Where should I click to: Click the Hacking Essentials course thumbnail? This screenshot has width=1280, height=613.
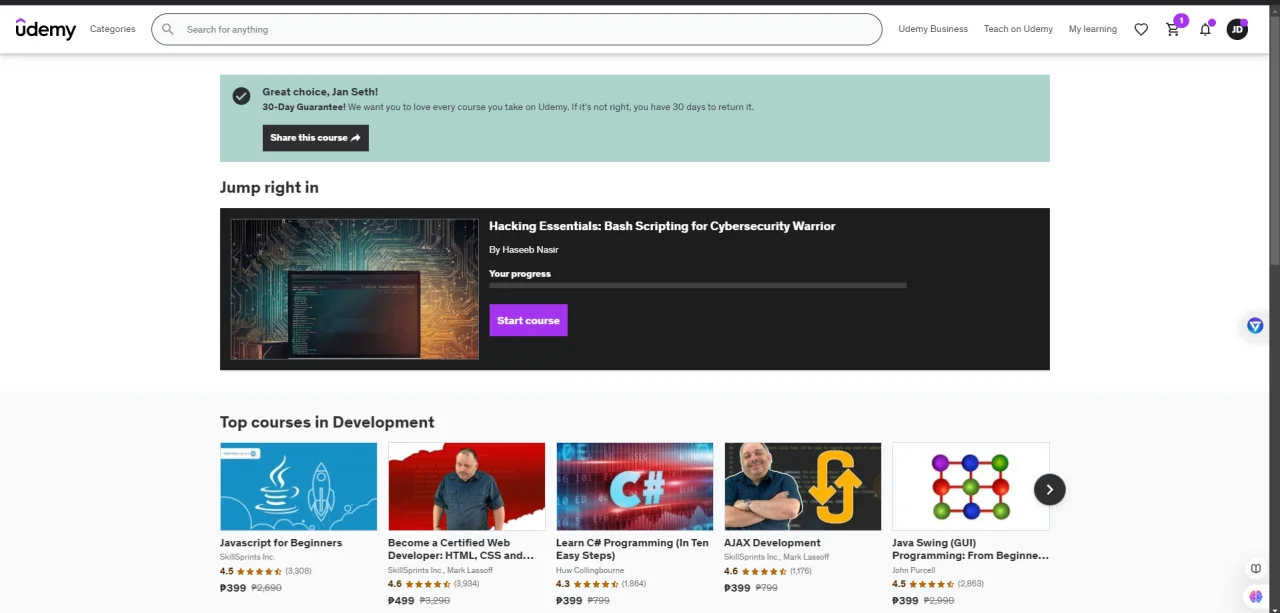355,289
